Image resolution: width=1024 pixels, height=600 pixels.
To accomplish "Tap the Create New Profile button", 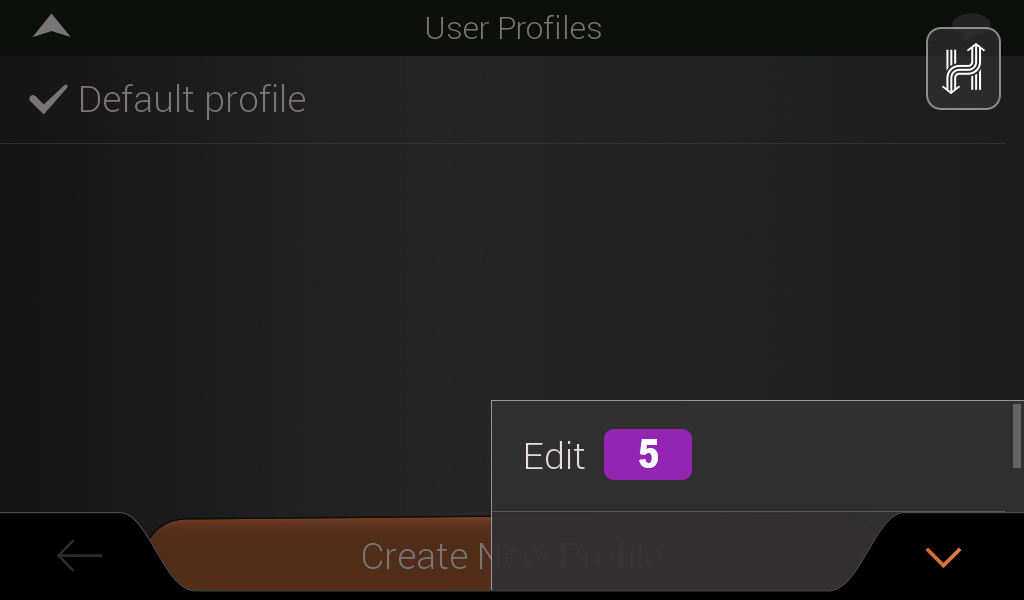I will [x=320, y=555].
